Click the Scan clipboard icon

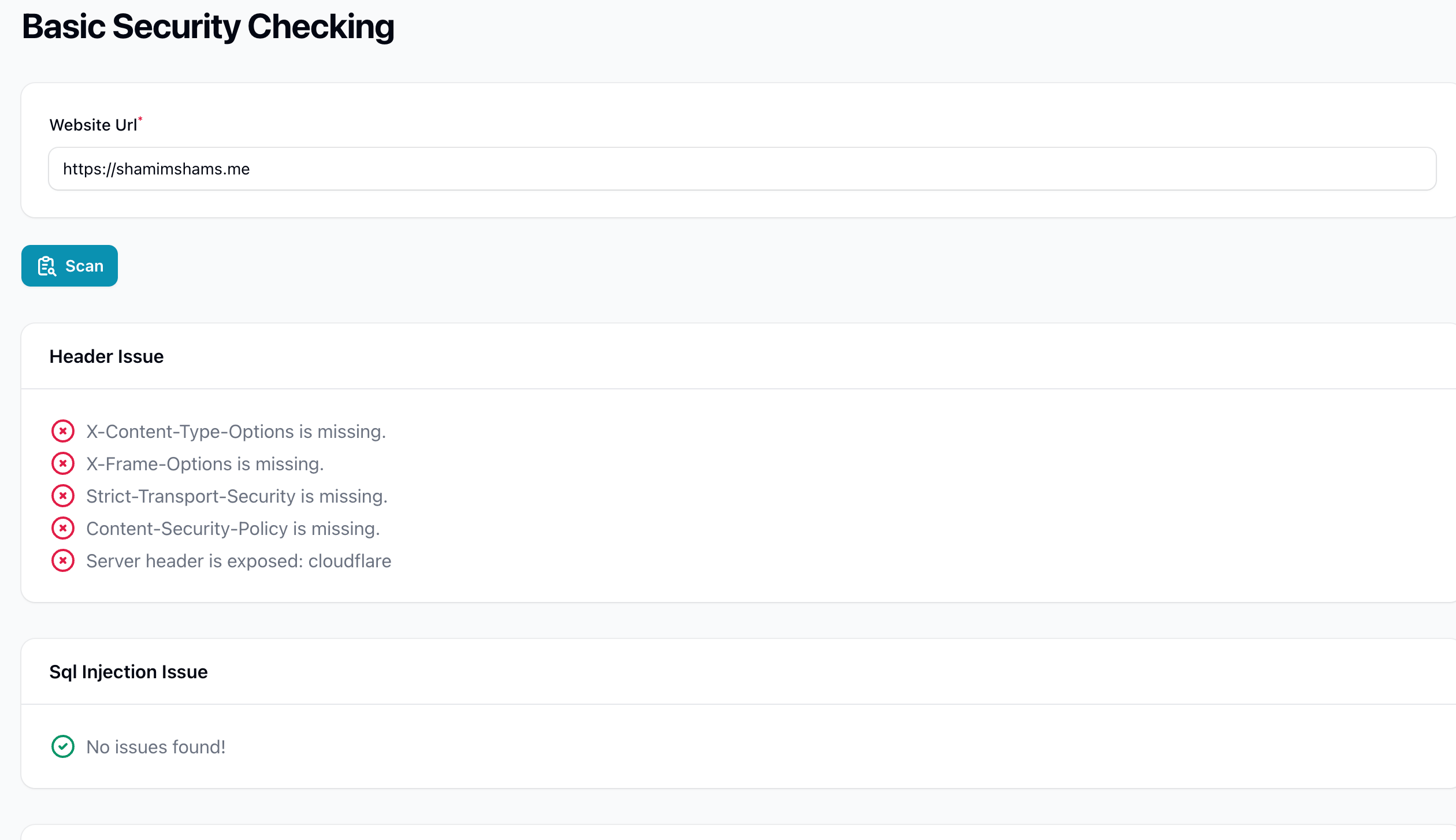tap(47, 266)
